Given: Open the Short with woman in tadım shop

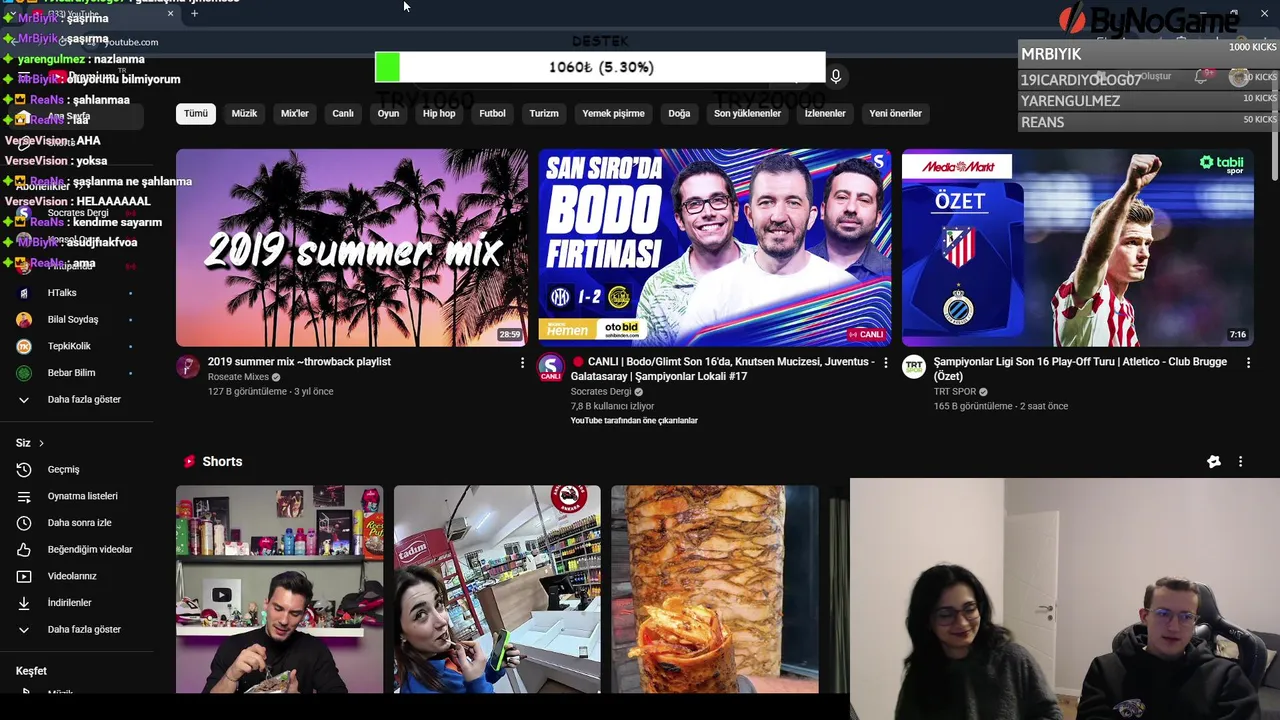Looking at the screenshot, I should [x=497, y=590].
